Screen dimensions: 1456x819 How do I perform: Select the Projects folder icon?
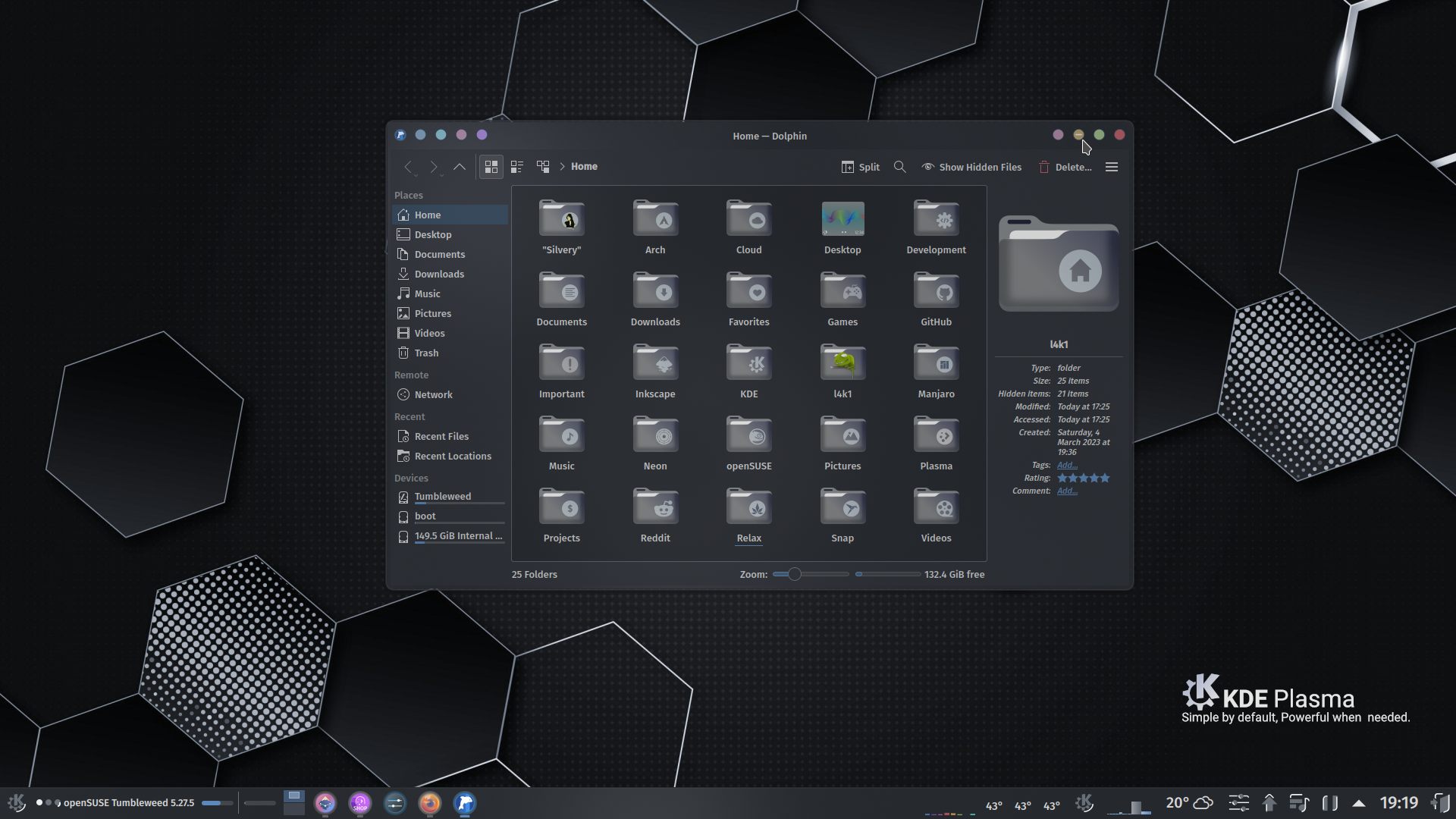(x=562, y=507)
